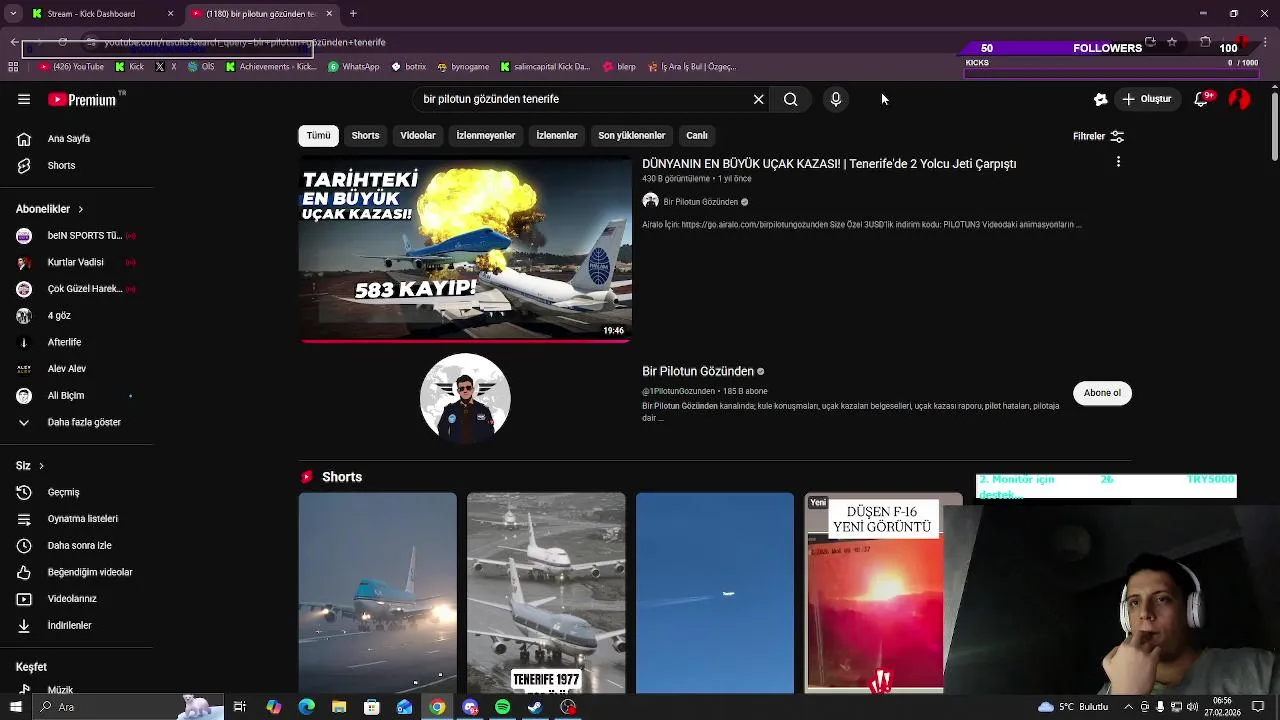The width and height of the screenshot is (1280, 720).
Task: Open Beğendiğim videolar
Action: [76, 572]
